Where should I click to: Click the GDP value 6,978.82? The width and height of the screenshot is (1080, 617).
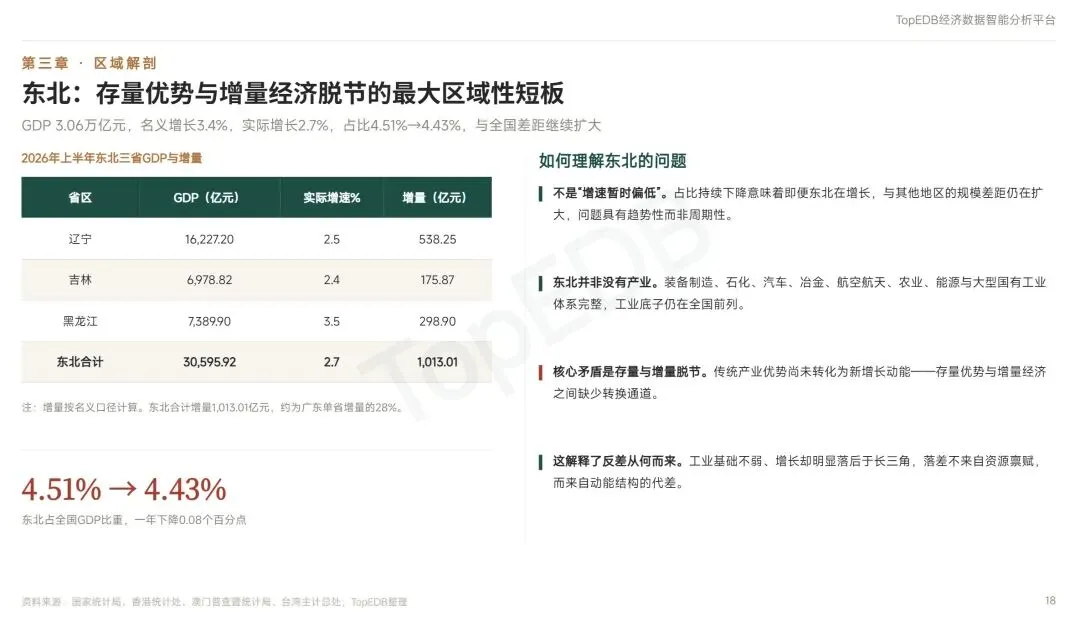(209, 280)
